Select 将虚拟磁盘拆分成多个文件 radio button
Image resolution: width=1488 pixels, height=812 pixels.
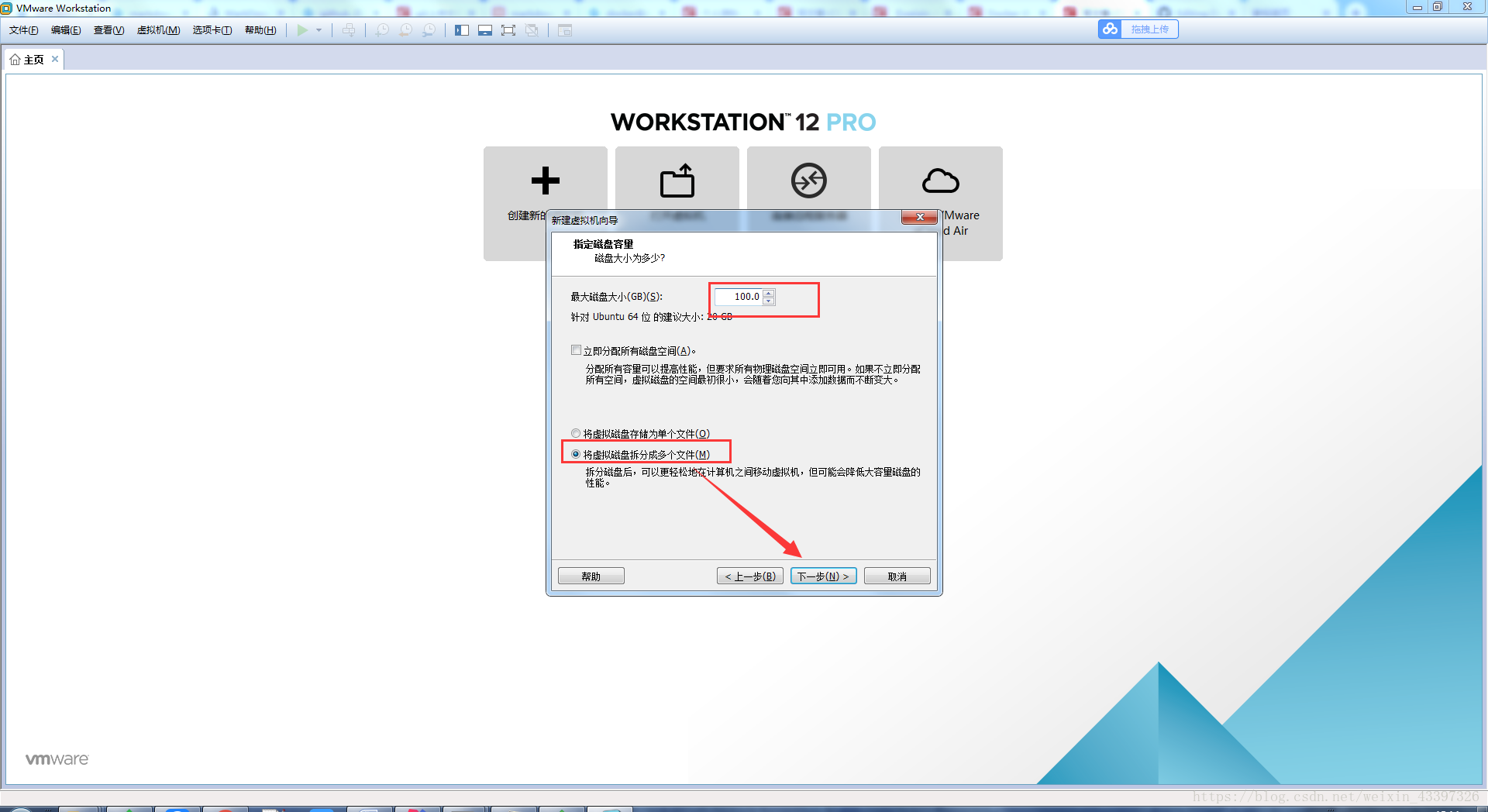[576, 454]
